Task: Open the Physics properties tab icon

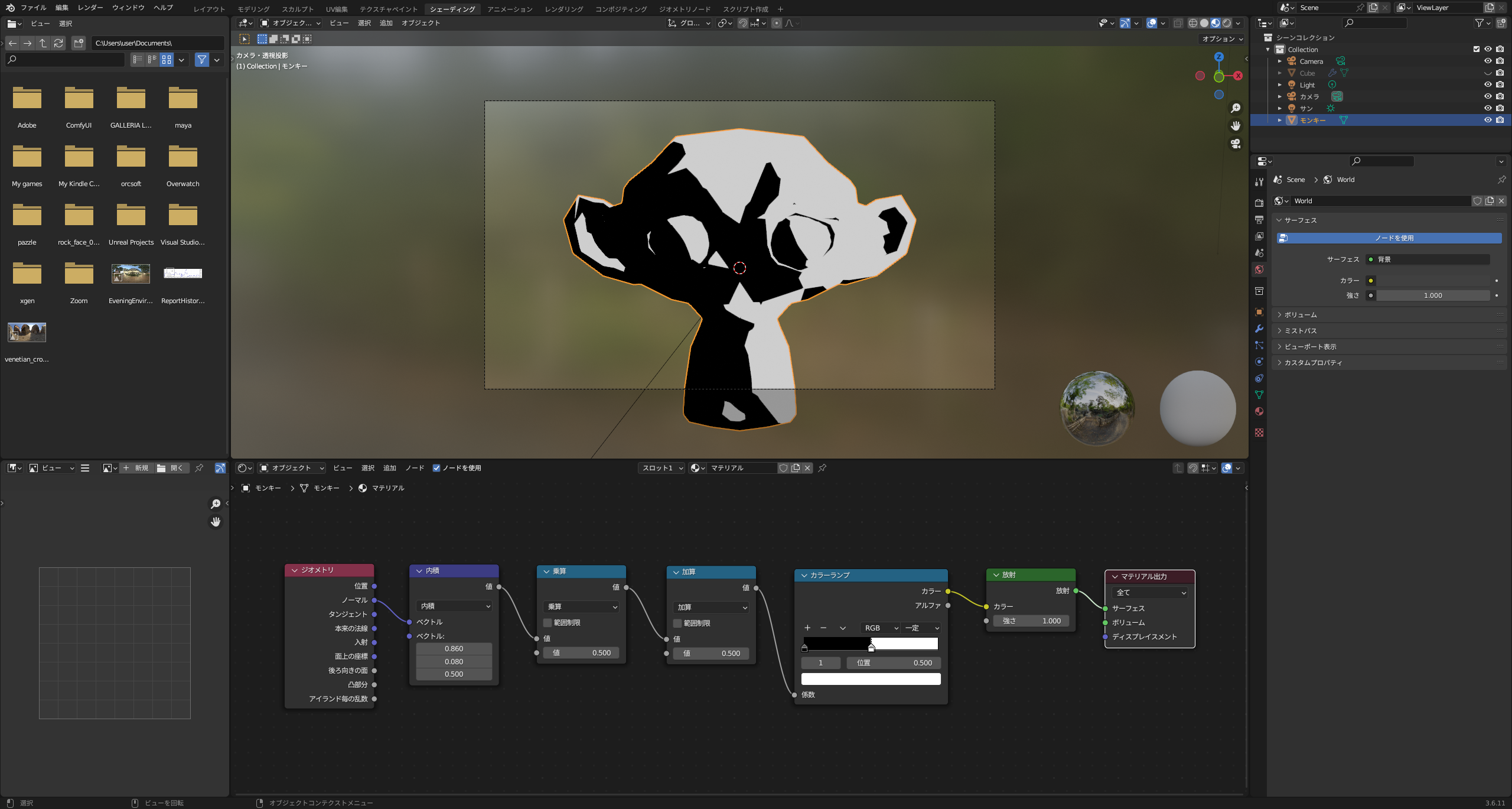Action: tap(1259, 362)
